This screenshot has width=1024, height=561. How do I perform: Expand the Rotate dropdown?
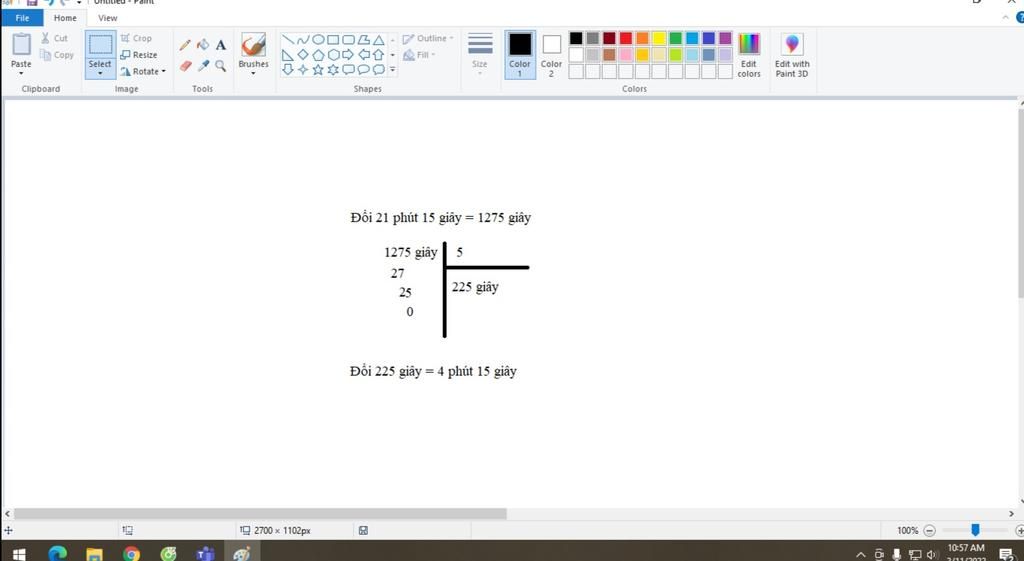pyautogui.click(x=163, y=71)
